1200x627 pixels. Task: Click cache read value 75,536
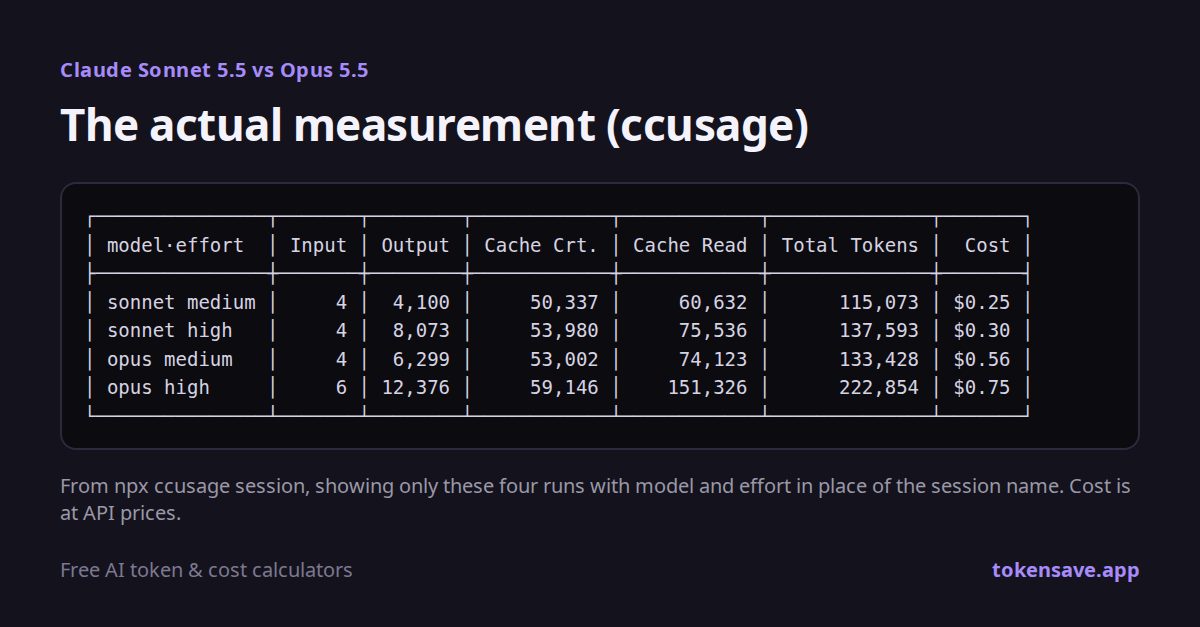point(713,330)
